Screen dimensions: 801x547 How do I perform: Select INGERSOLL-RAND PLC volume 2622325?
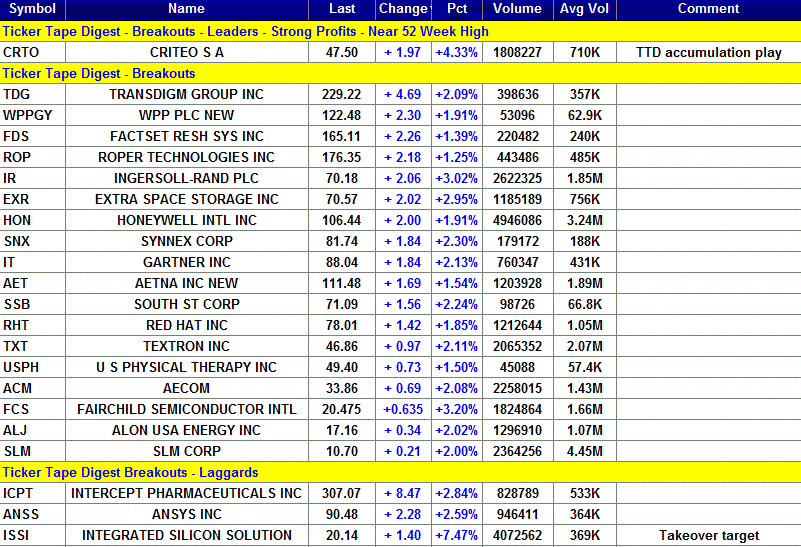517,178
